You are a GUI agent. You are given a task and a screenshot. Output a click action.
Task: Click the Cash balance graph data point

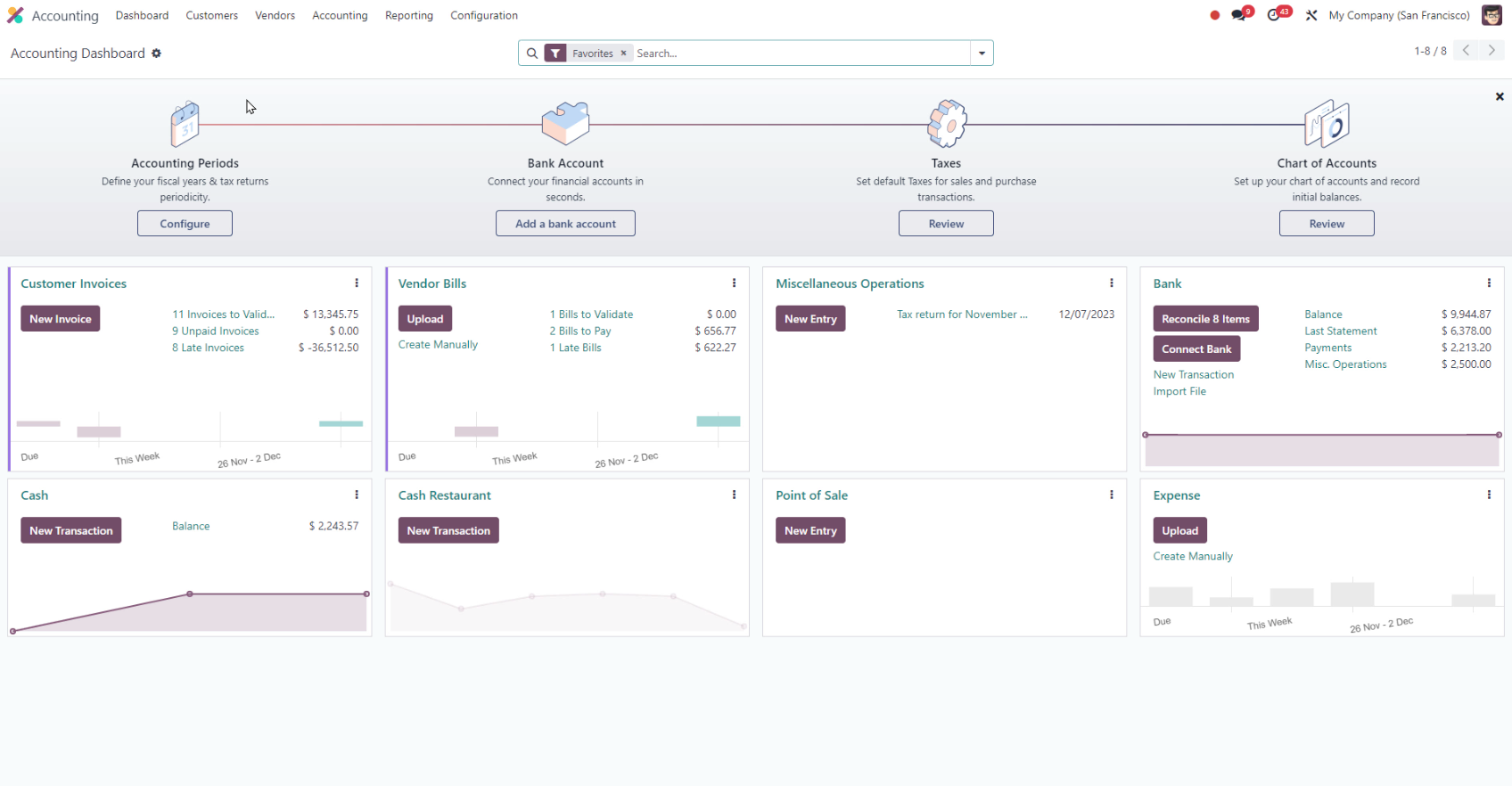(x=190, y=594)
